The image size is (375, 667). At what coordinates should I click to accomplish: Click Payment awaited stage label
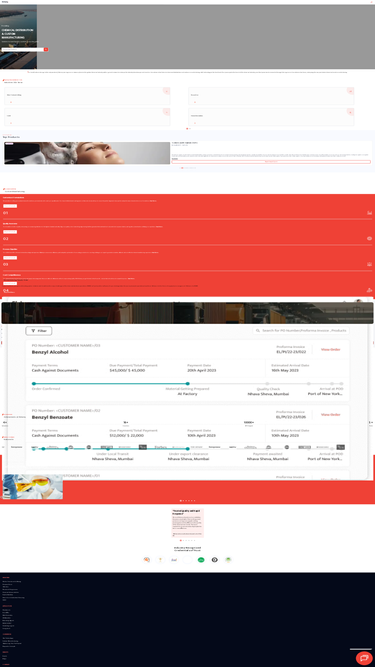[x=267, y=454]
